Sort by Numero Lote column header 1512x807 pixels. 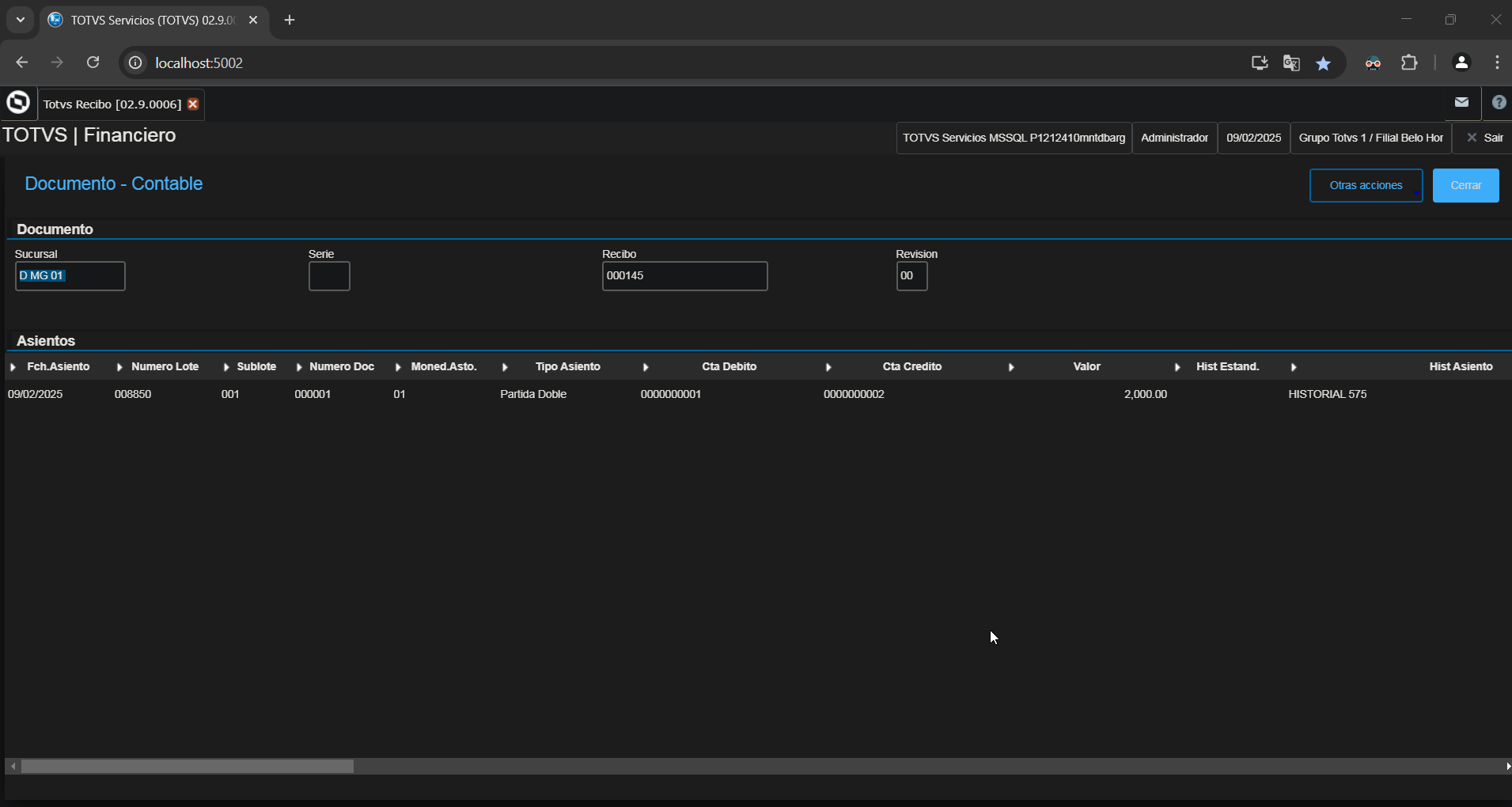point(165,367)
